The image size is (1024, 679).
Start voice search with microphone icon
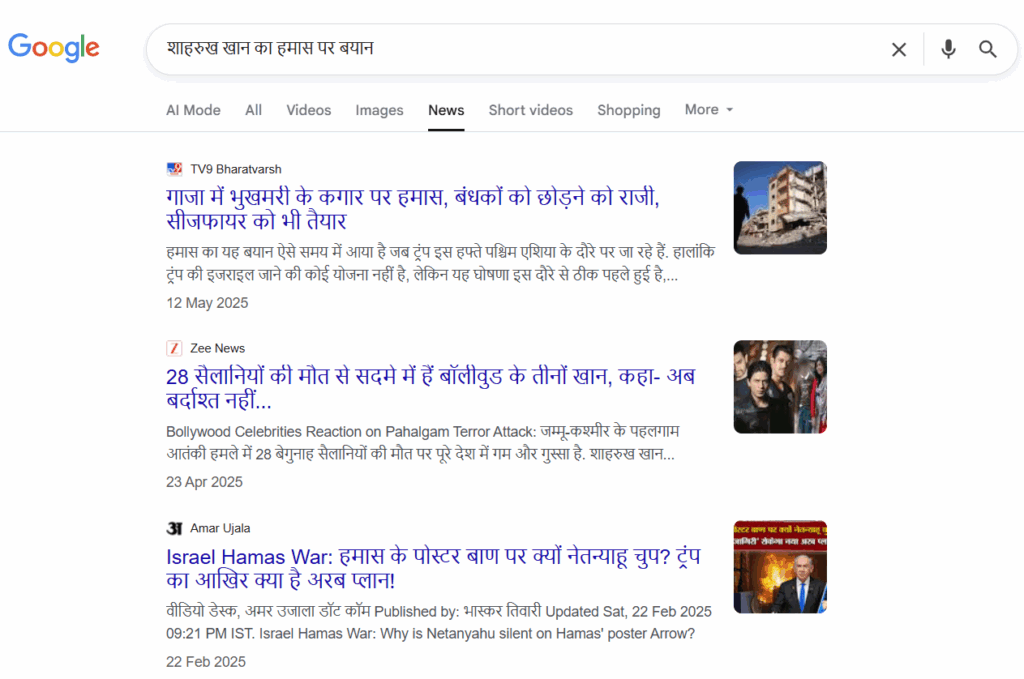click(948, 49)
